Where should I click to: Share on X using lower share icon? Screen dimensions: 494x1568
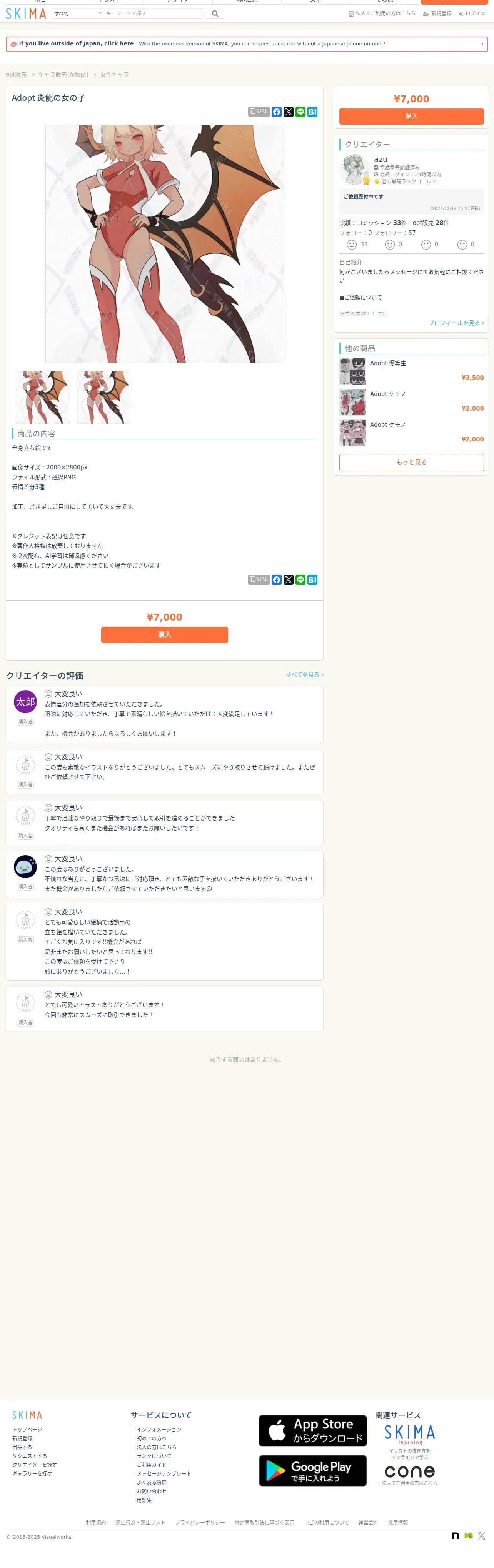click(x=289, y=579)
